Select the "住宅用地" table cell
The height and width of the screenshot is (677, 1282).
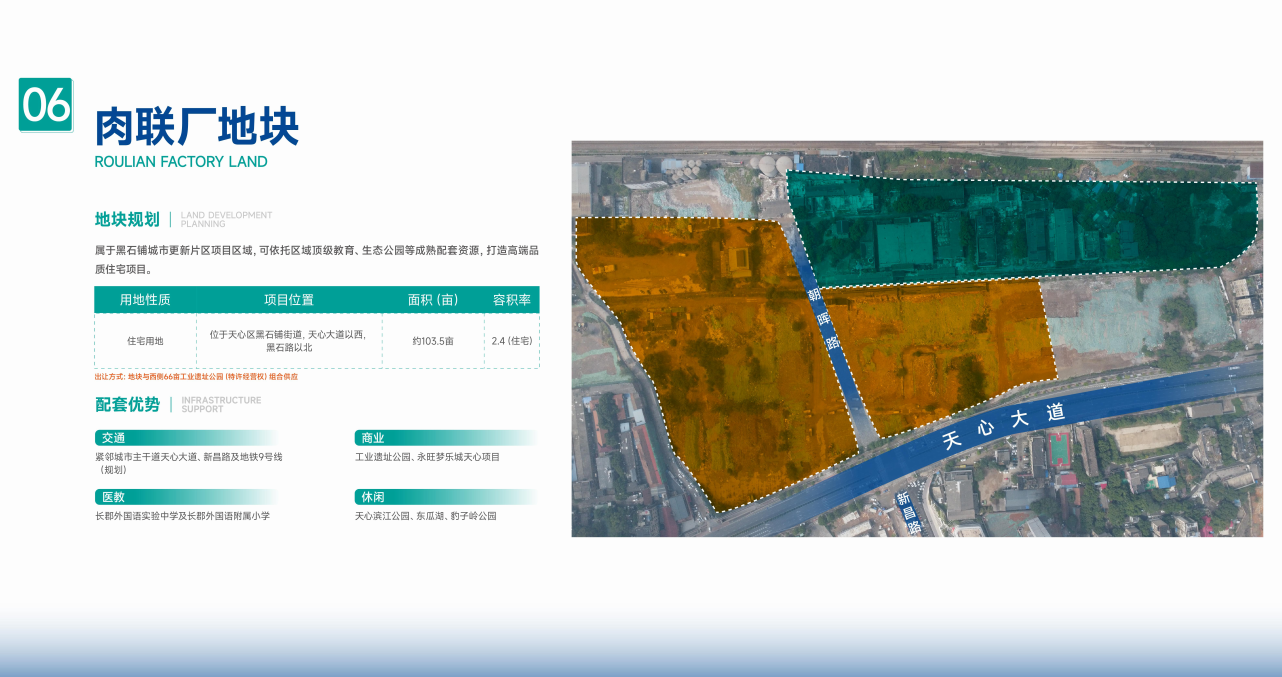pyautogui.click(x=145, y=341)
